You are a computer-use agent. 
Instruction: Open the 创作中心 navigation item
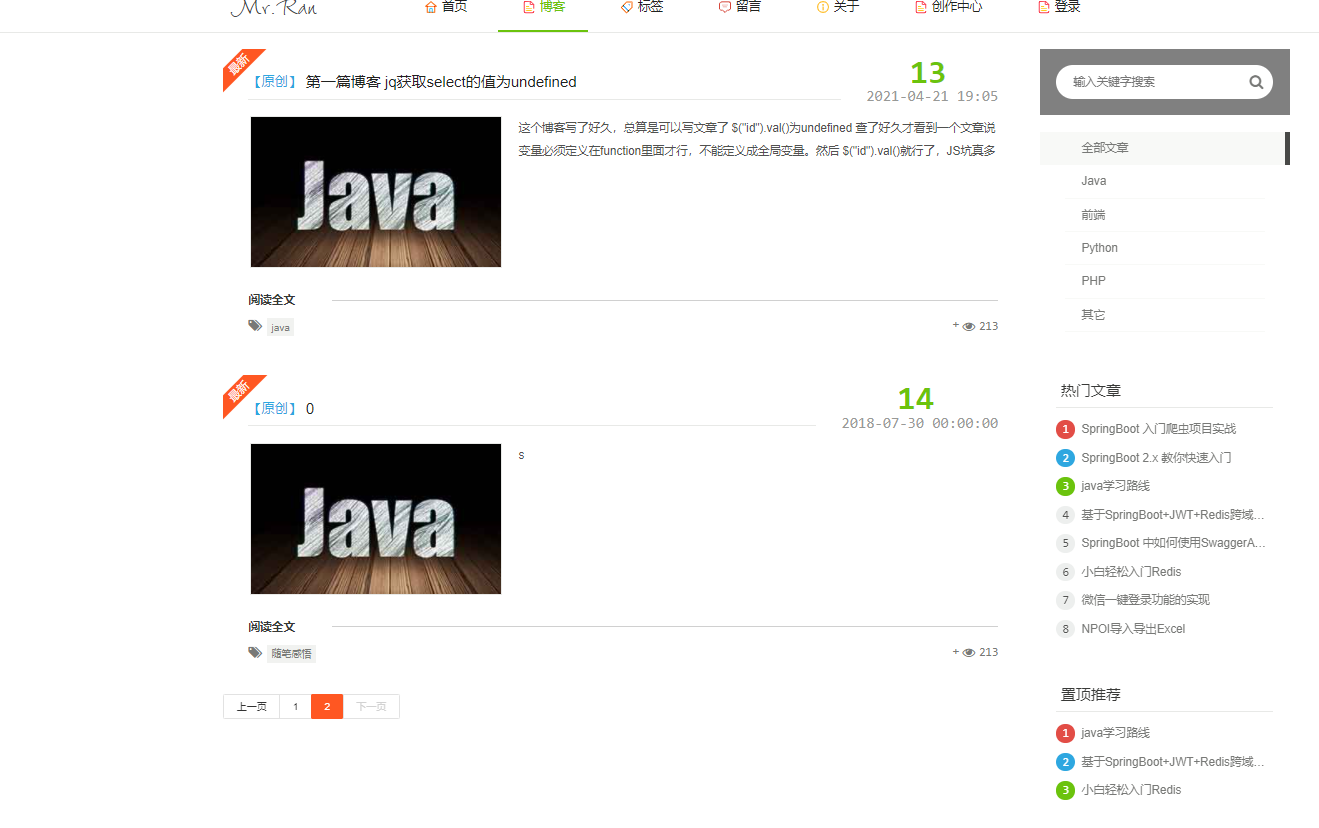pos(948,7)
